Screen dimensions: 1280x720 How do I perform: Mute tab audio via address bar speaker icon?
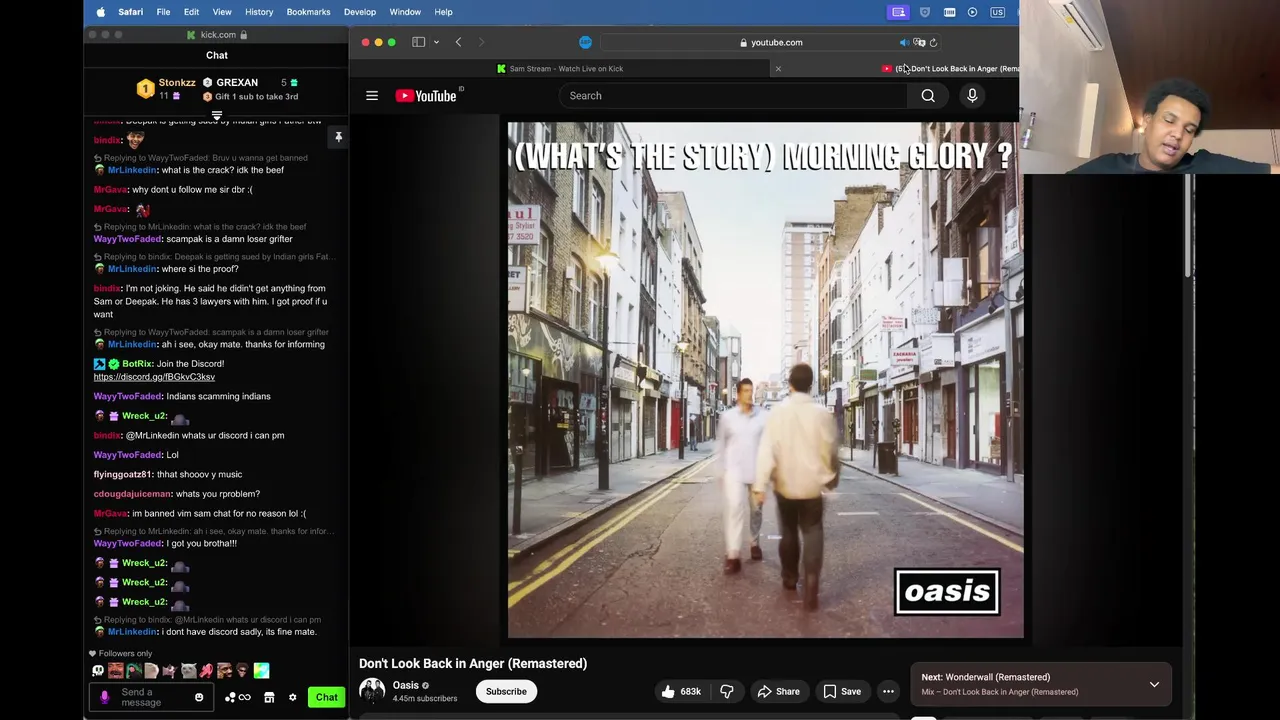click(x=904, y=42)
